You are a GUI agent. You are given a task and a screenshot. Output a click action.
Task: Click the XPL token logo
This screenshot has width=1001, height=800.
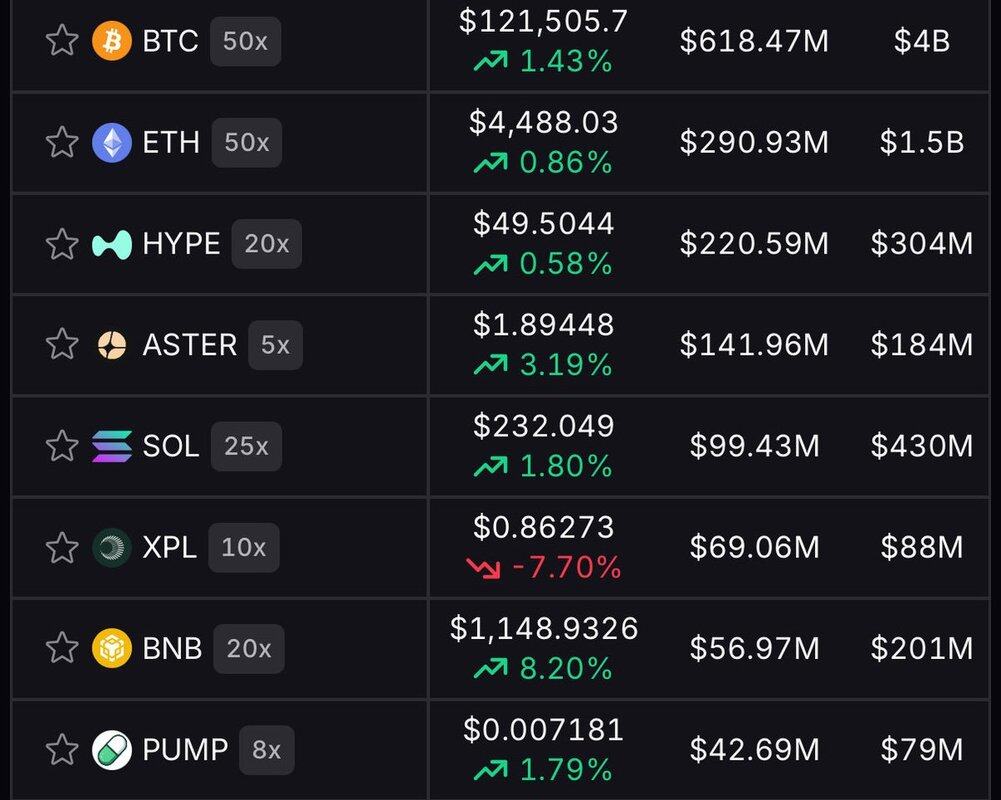click(112, 547)
